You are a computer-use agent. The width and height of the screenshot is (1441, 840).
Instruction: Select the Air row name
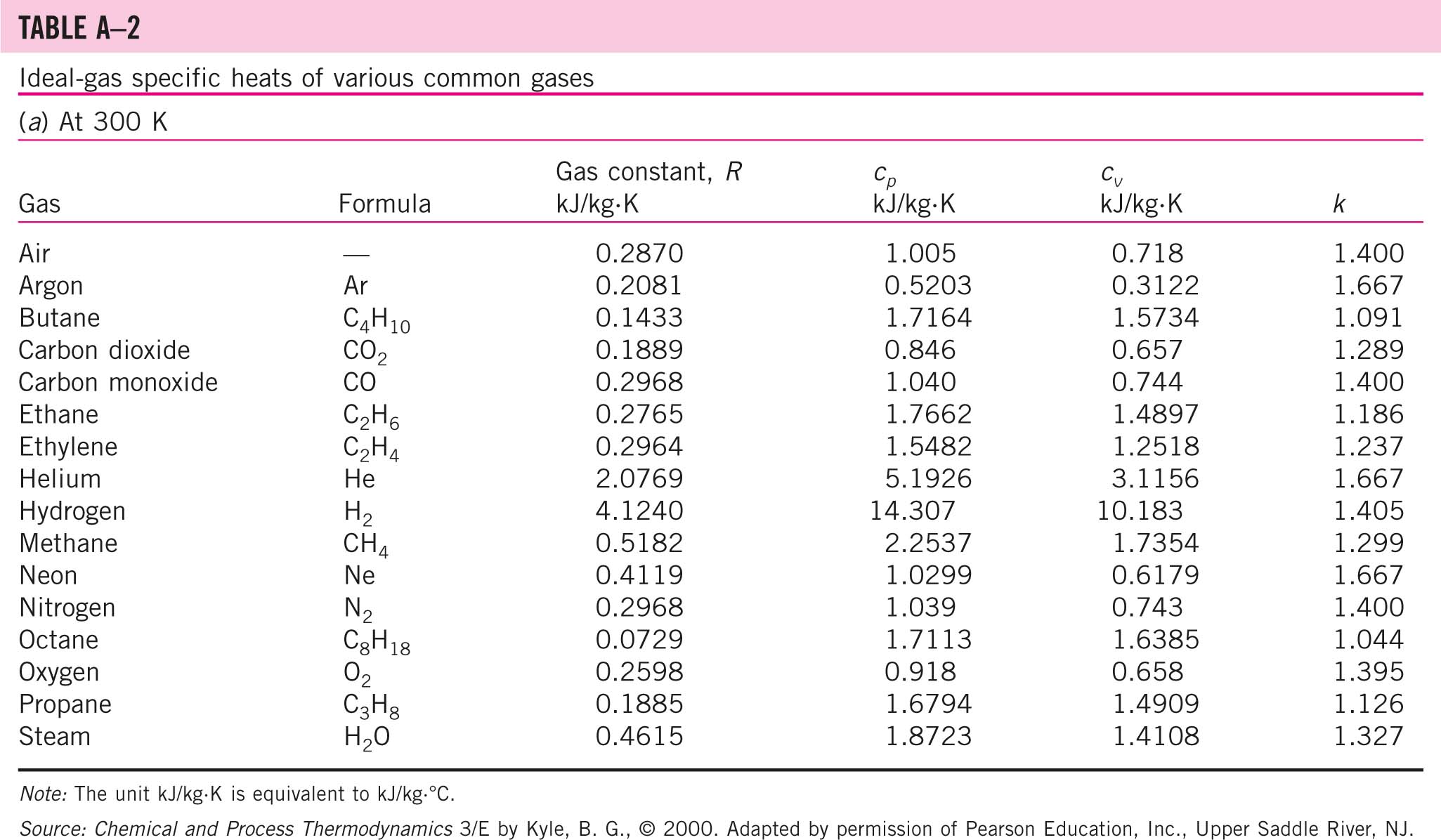pos(34,254)
